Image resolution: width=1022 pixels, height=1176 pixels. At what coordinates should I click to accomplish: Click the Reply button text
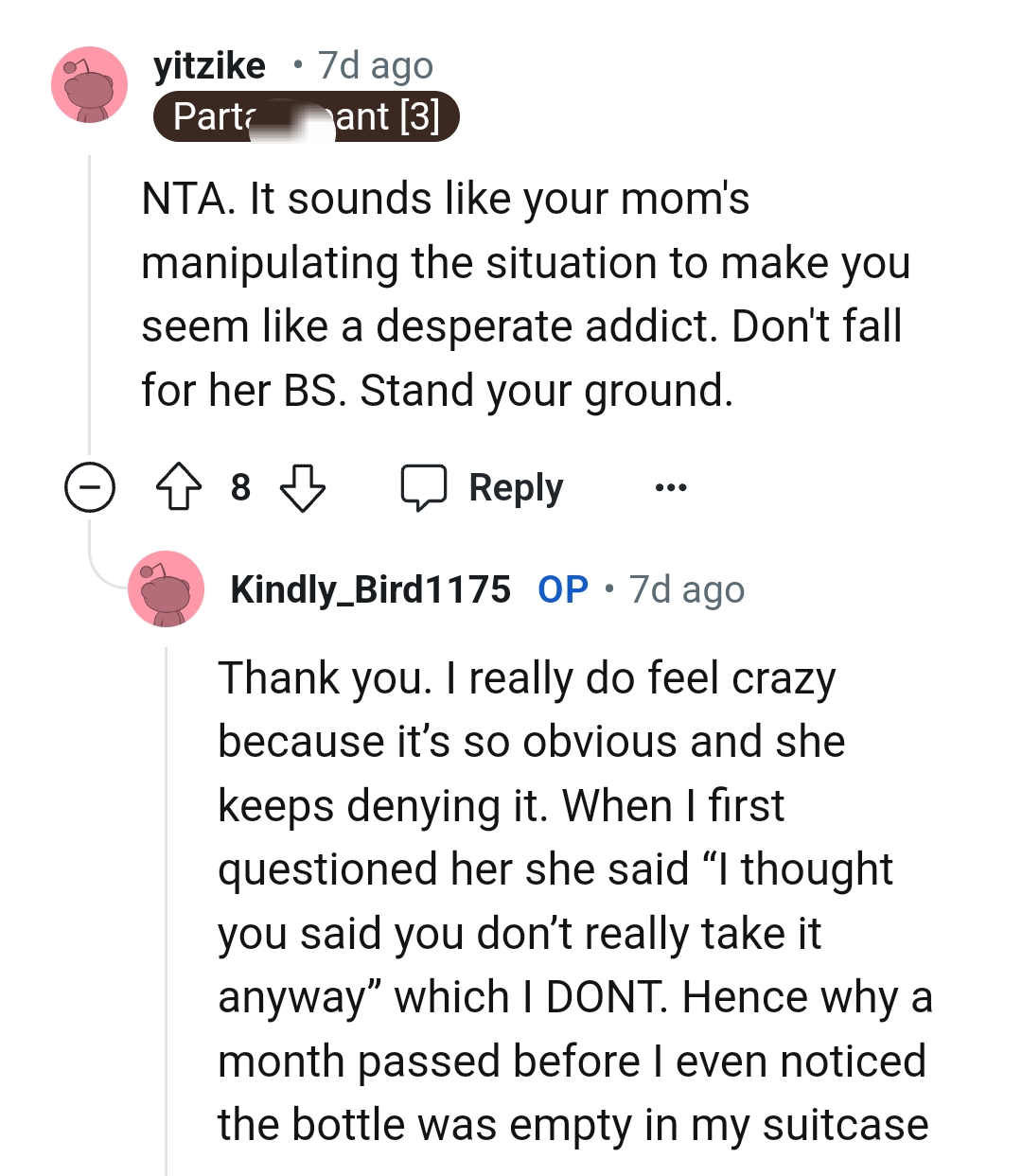[515, 486]
